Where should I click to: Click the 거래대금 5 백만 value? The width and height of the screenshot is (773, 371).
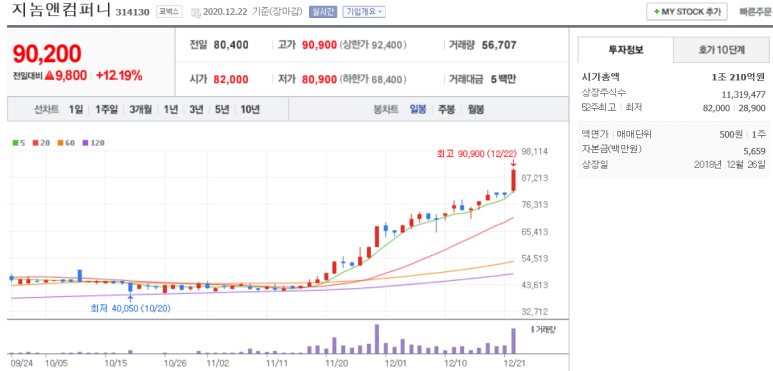tap(503, 79)
